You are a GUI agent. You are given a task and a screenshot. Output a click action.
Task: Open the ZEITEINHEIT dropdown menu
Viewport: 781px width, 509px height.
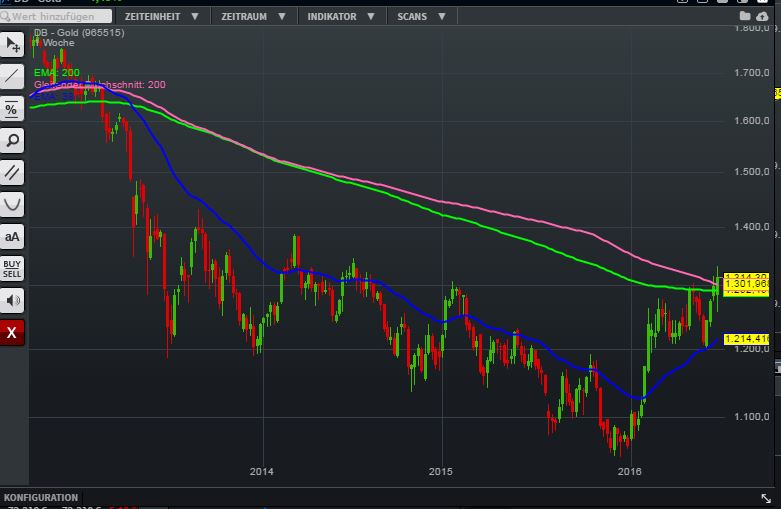tap(162, 16)
